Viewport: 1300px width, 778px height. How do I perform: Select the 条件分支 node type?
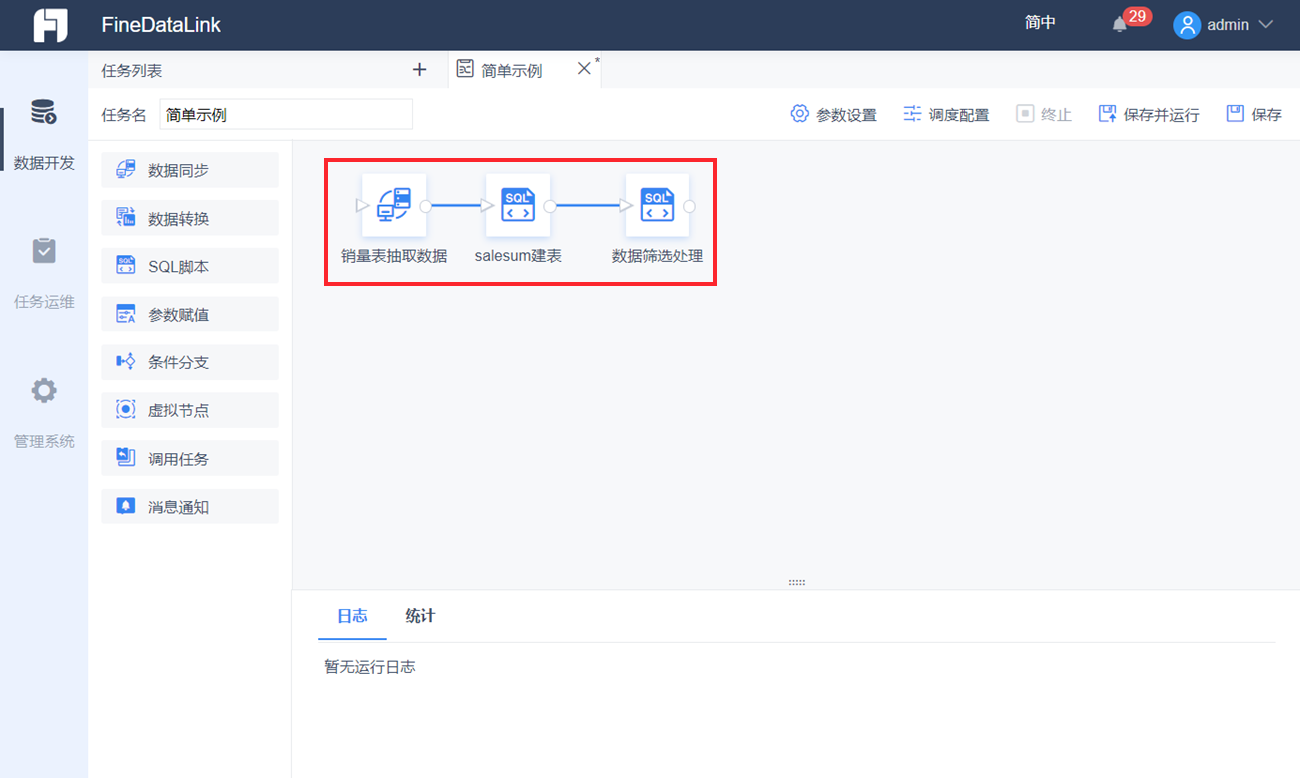pyautogui.click(x=190, y=362)
